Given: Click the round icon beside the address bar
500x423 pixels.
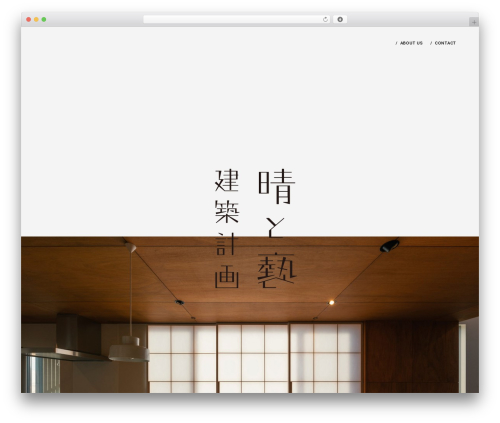Looking at the screenshot, I should pyautogui.click(x=340, y=20).
